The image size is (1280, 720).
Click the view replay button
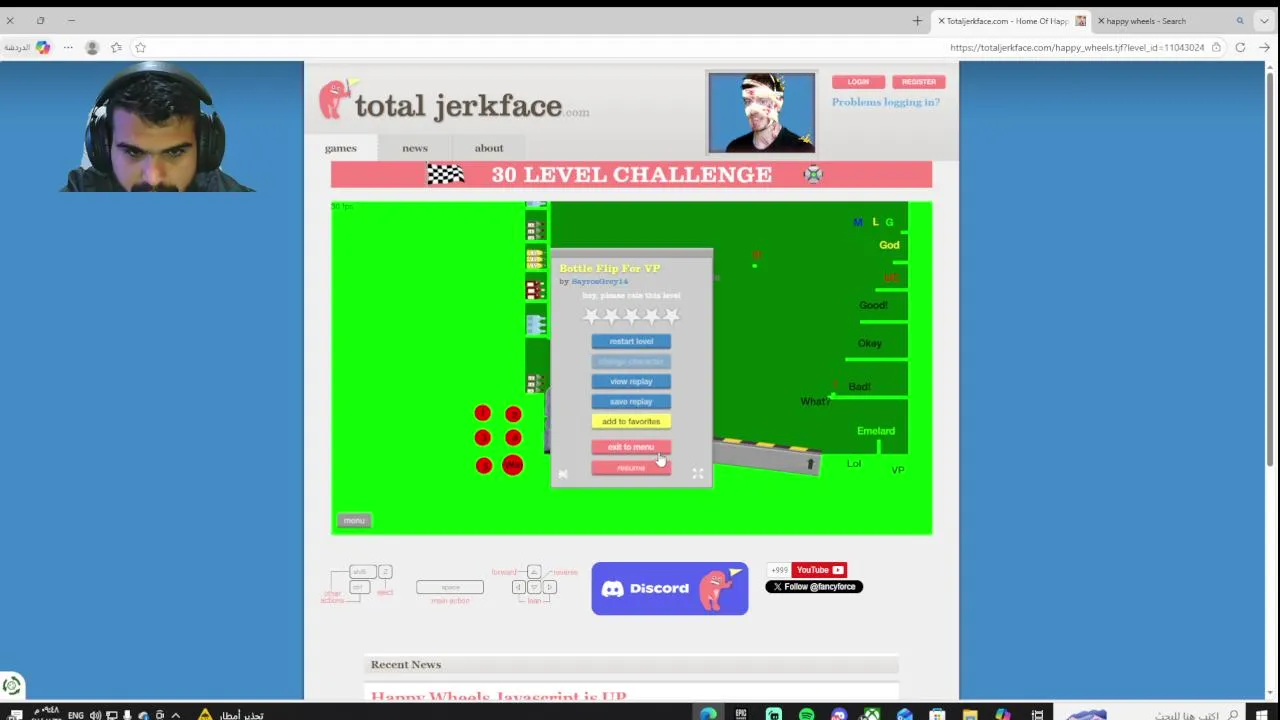tap(631, 381)
